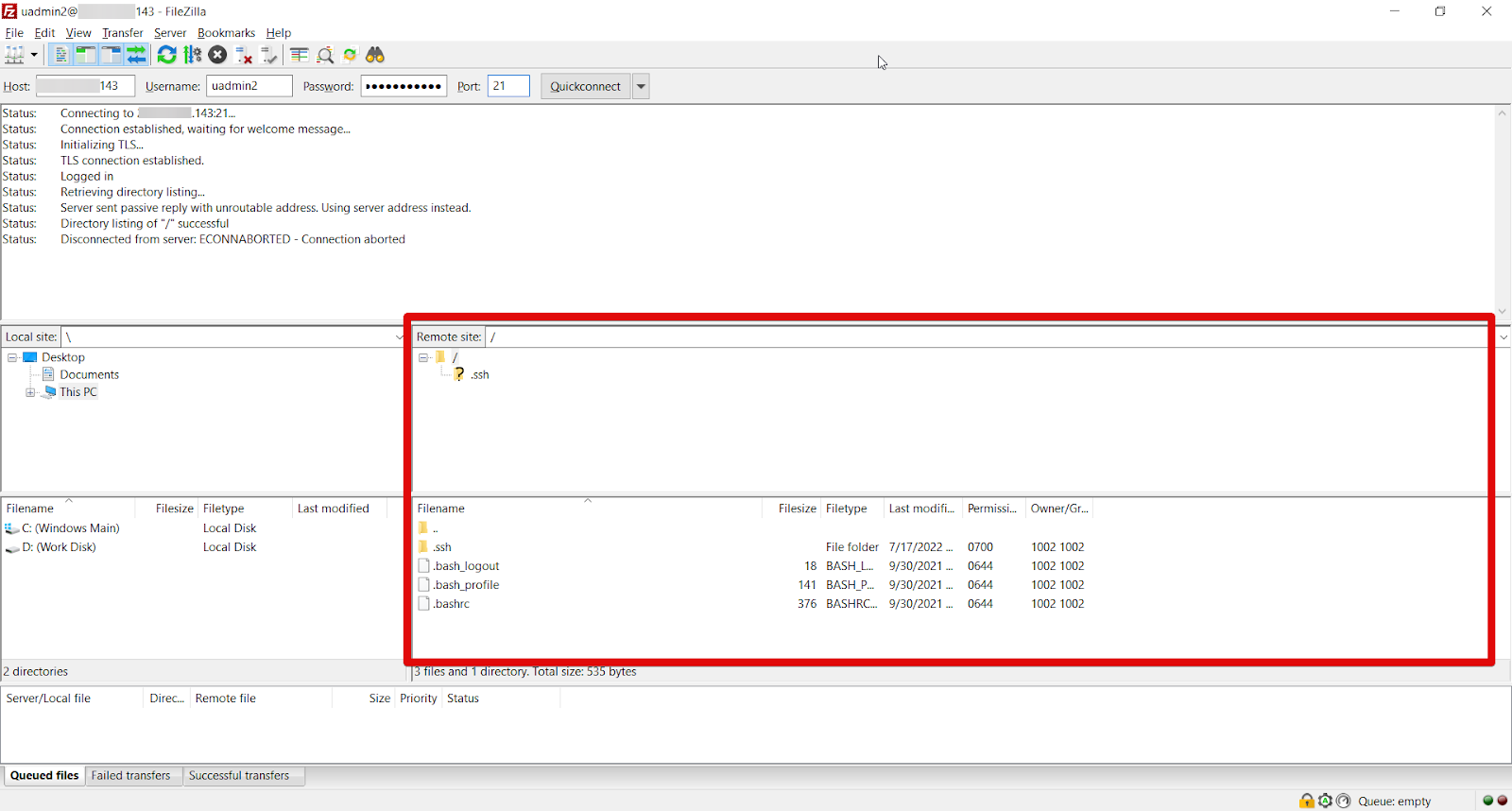1512x811 pixels.
Task: Sort remote files by Filename column
Action: click(588, 509)
